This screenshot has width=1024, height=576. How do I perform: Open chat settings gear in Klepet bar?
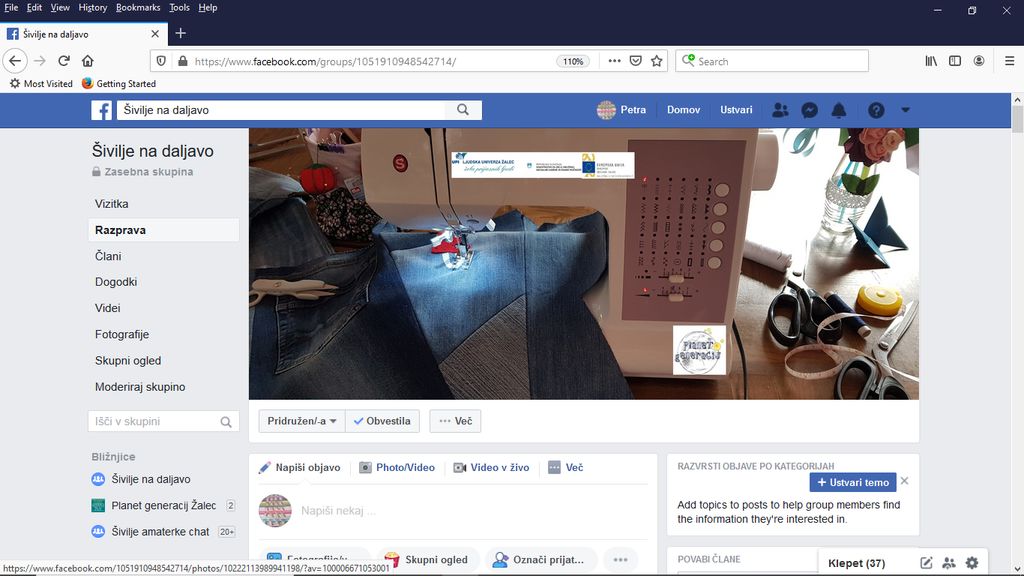click(x=971, y=563)
